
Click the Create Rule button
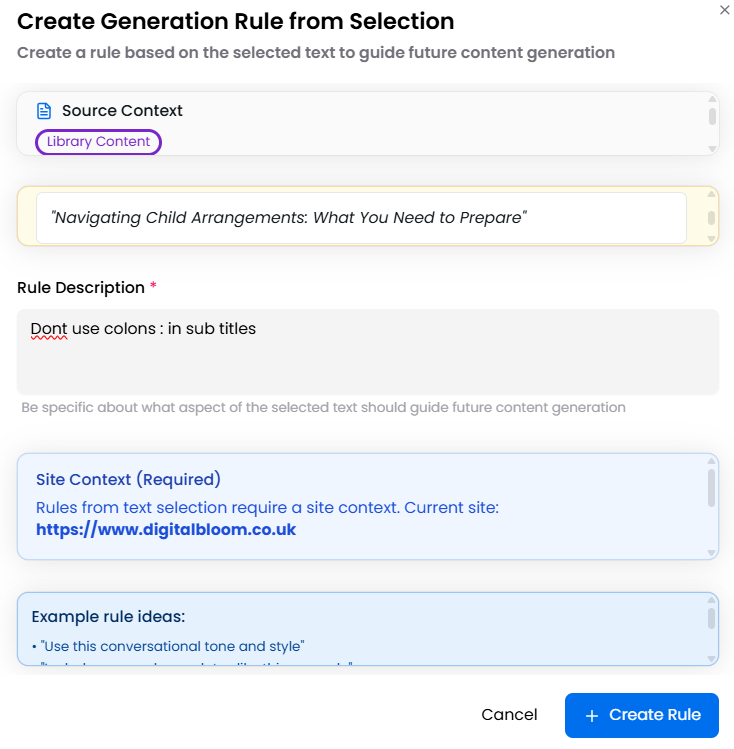642,715
